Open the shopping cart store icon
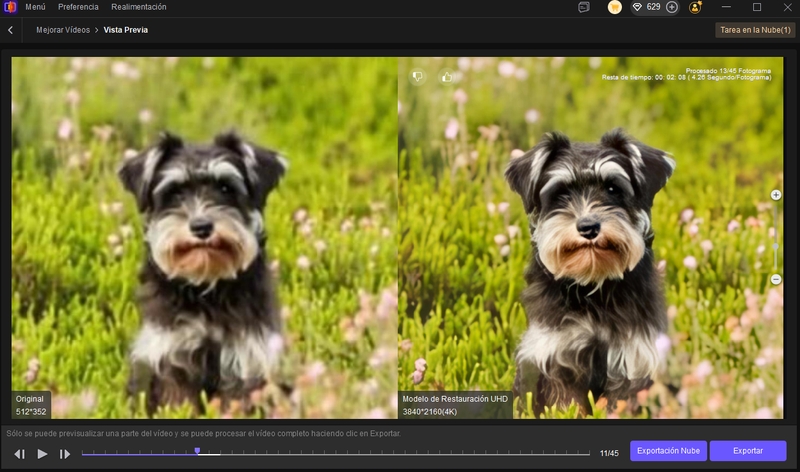800x472 pixels. click(x=615, y=7)
